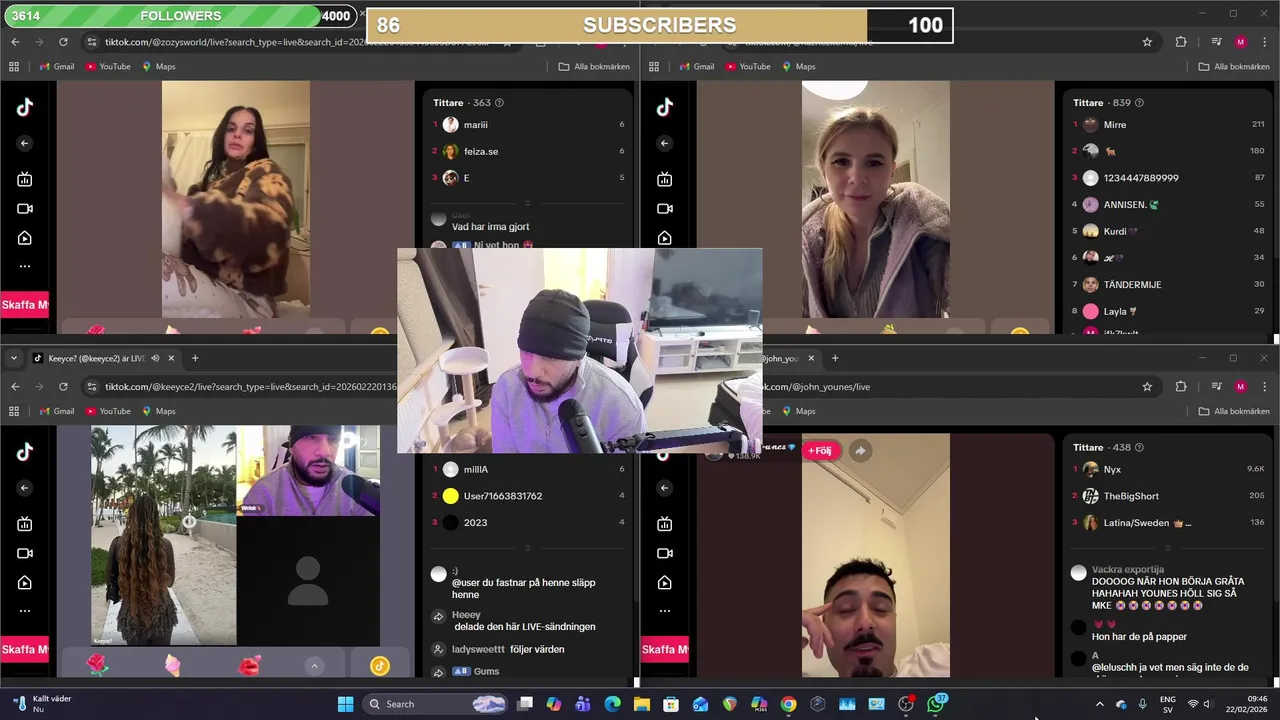Open WhatsApp from taskbar
Image resolution: width=1280 pixels, height=720 pixels.
coord(936,704)
